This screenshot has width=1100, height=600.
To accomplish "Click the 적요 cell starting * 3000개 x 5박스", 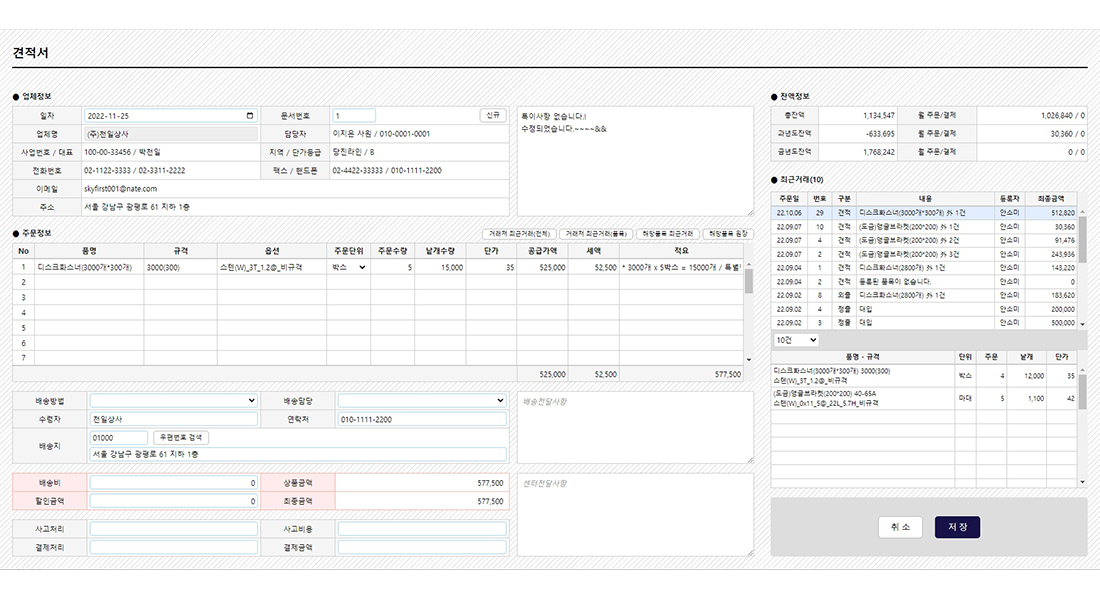I will pos(681,267).
